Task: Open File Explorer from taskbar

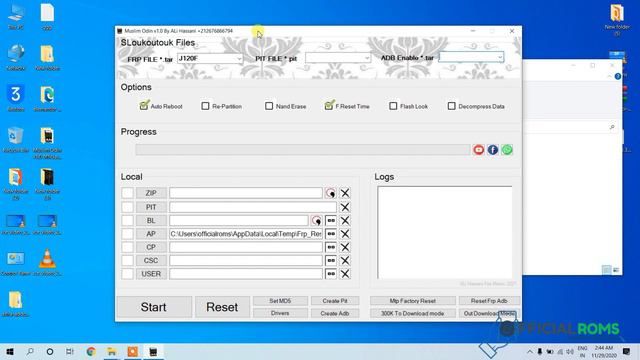Action: coord(111,351)
